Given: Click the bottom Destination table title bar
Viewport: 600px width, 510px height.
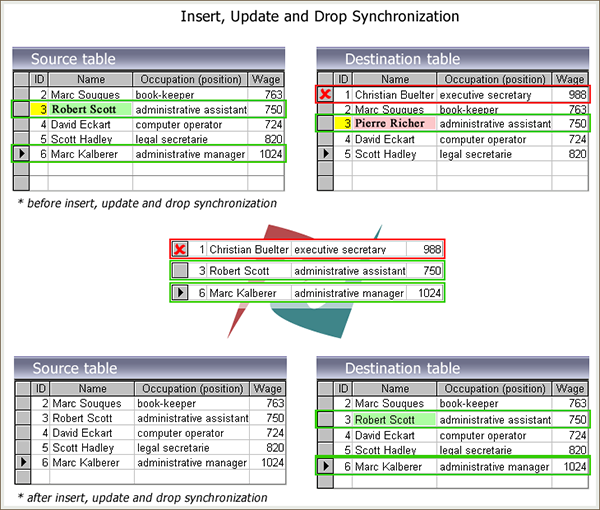Looking at the screenshot, I should (x=453, y=368).
